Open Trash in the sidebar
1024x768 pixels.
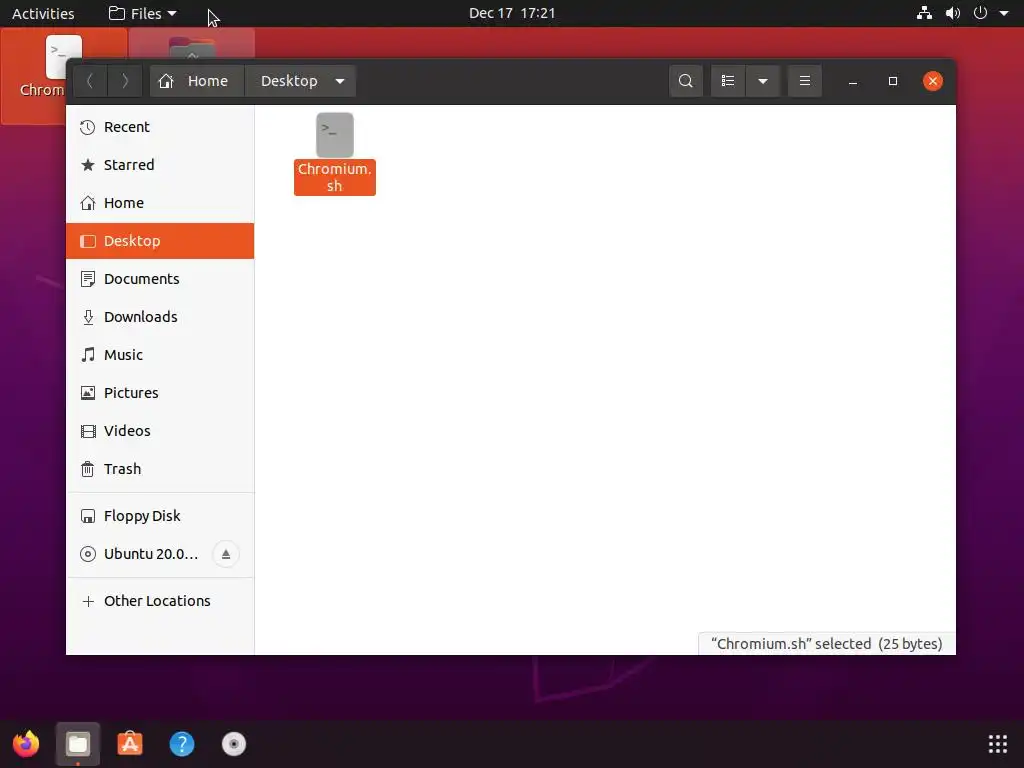[160, 469]
